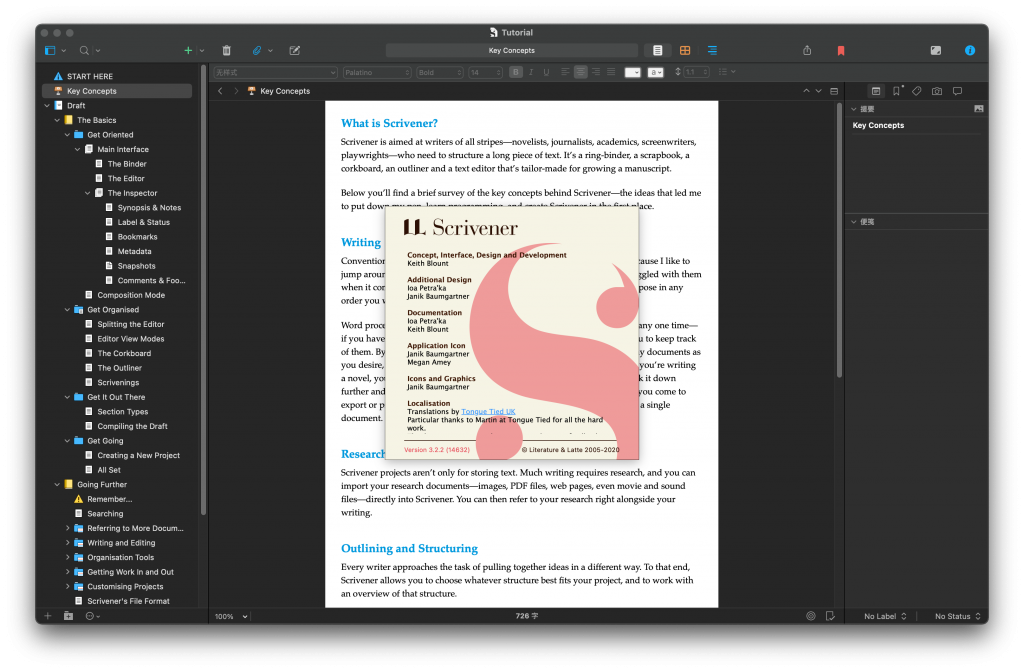Open the 100% zoom dropdown
The height and width of the screenshot is (671, 1024).
(x=231, y=616)
